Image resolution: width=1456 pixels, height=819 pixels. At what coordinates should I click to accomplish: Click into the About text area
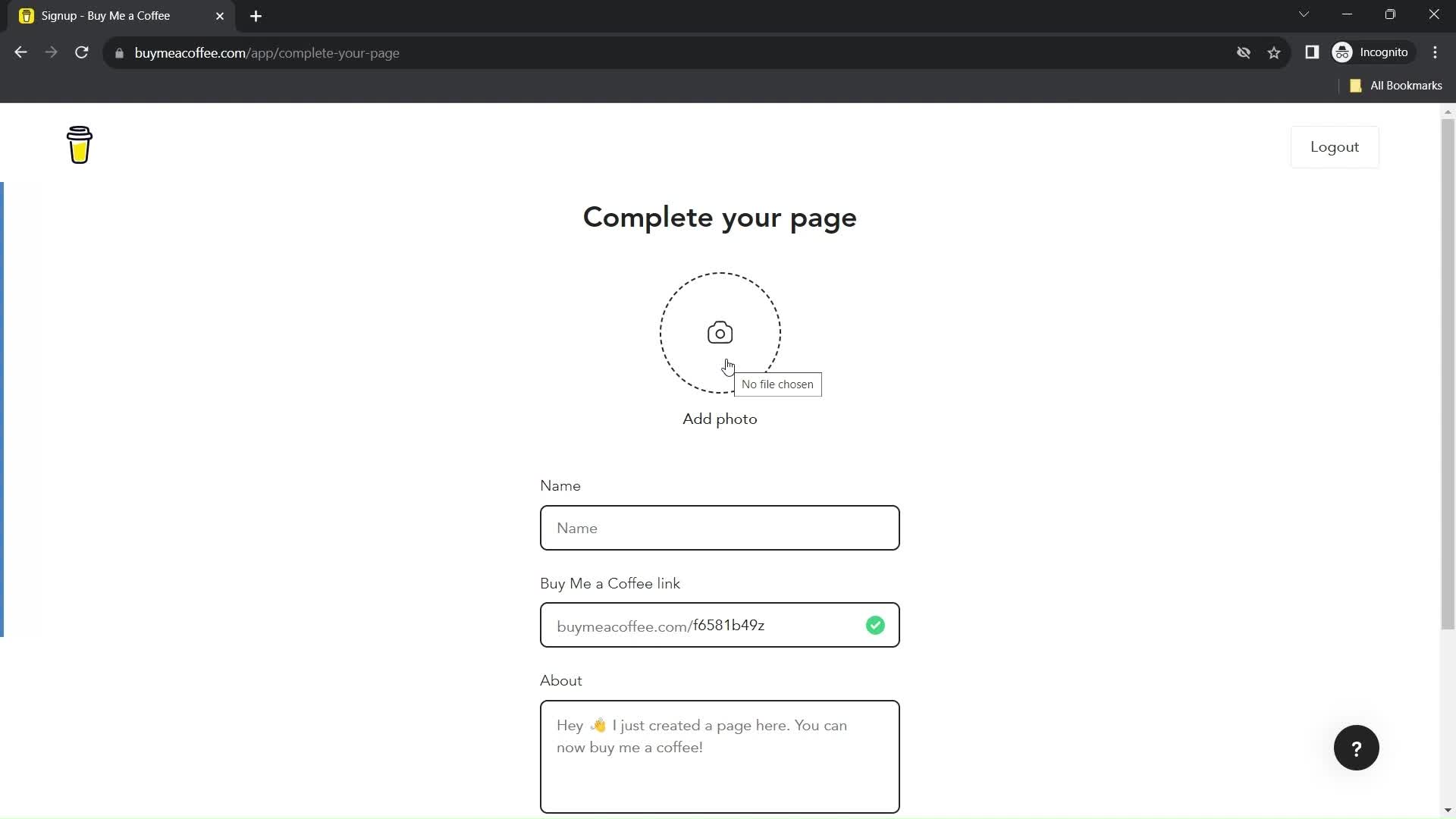pyautogui.click(x=720, y=757)
